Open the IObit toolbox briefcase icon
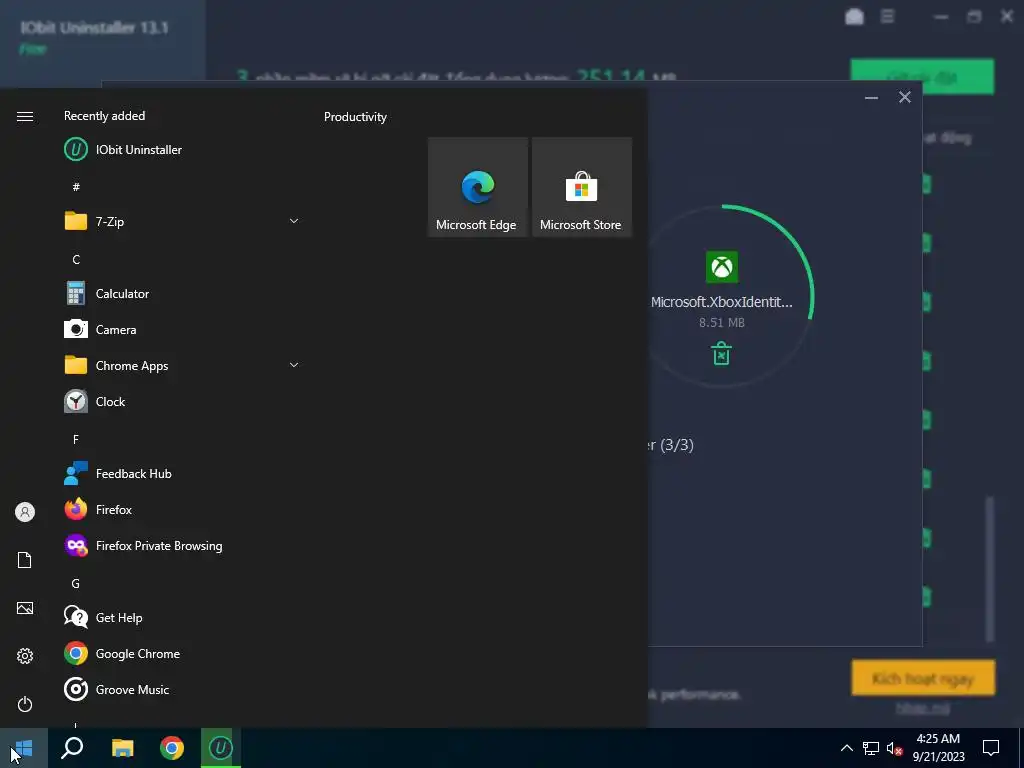The width and height of the screenshot is (1024, 768). point(854,16)
